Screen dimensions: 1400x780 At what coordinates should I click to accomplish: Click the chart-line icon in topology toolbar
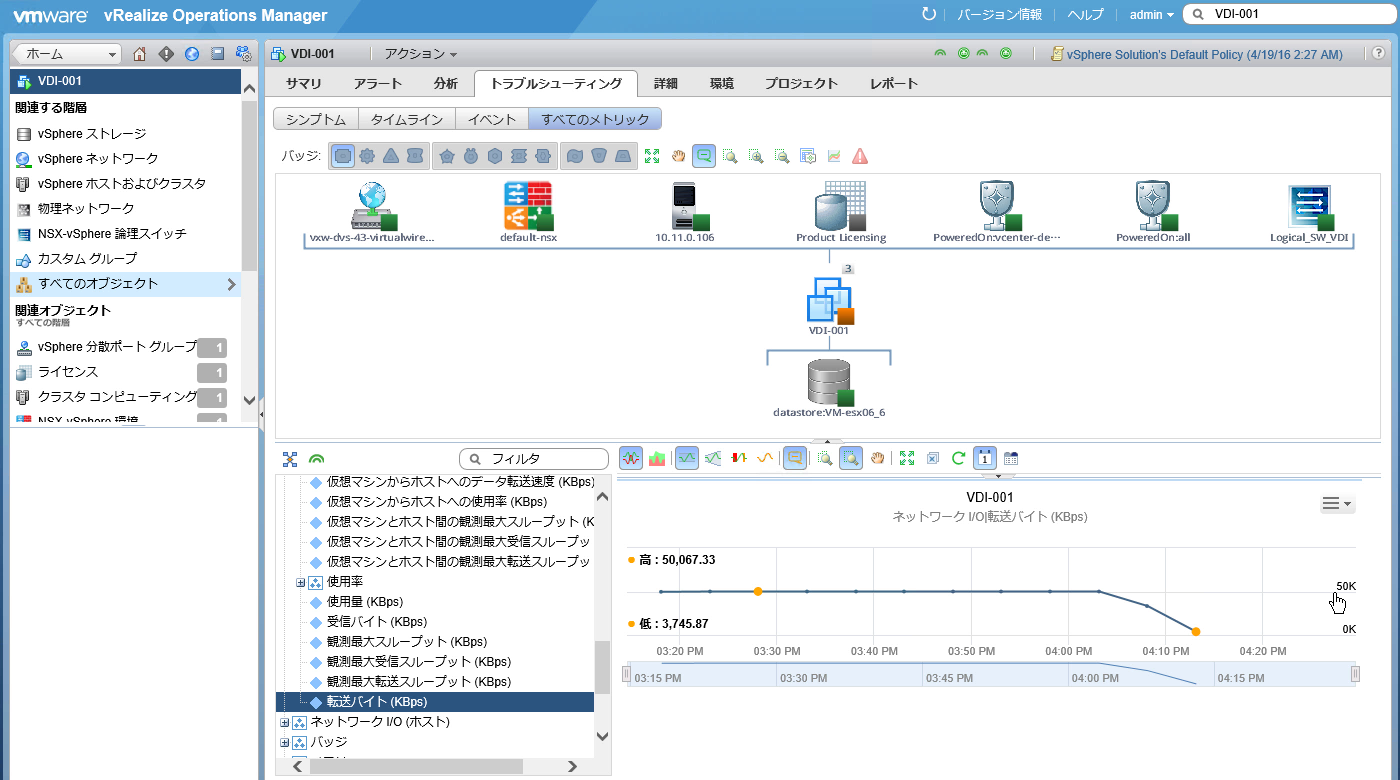point(834,156)
